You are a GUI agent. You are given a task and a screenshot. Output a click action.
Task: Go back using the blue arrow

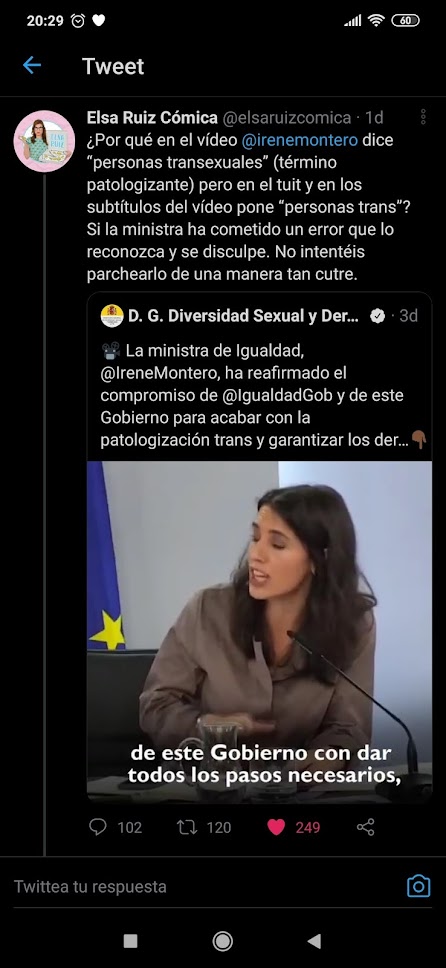tap(32, 65)
